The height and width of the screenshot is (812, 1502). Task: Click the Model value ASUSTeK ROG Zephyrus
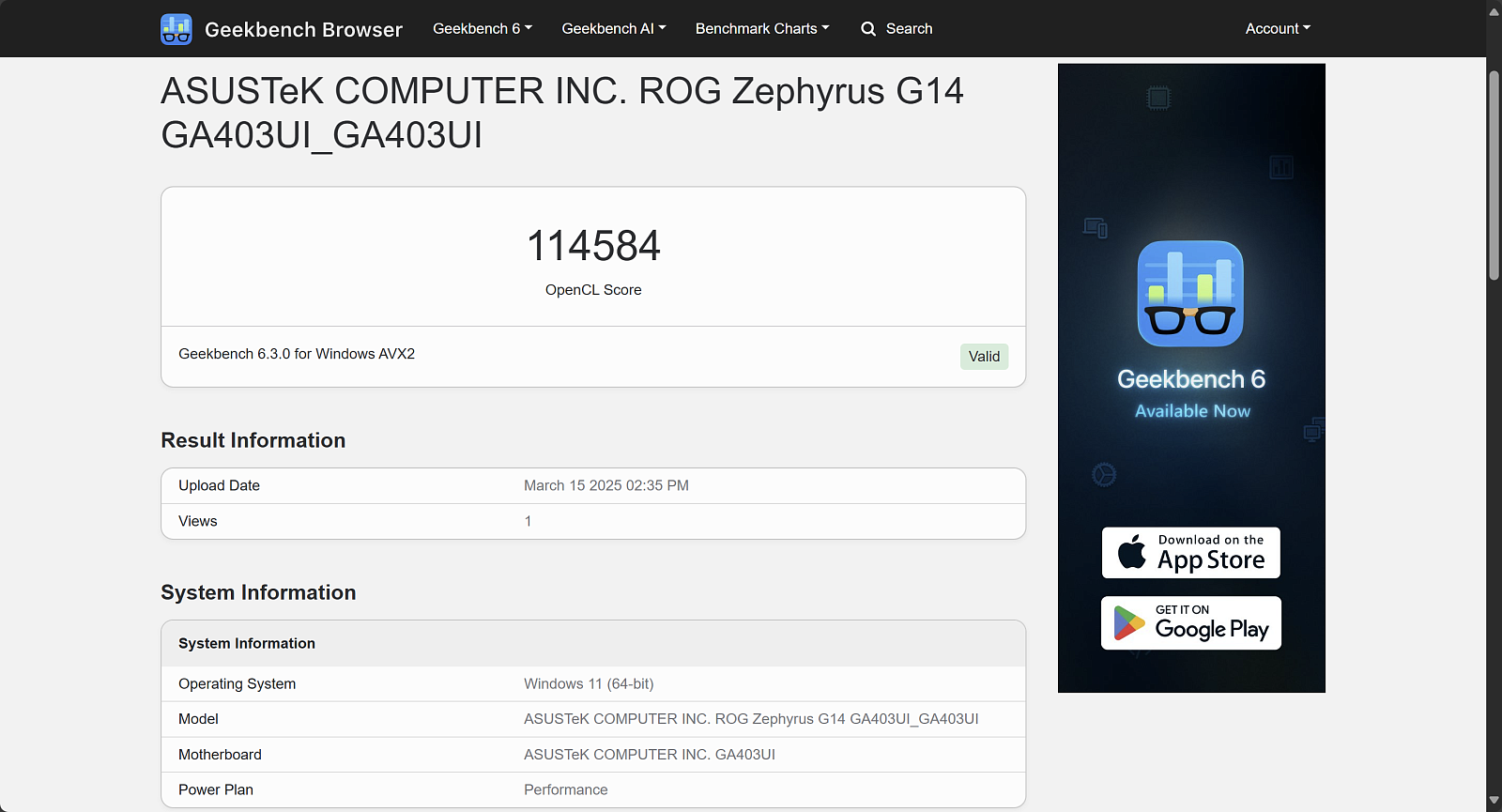tap(751, 719)
